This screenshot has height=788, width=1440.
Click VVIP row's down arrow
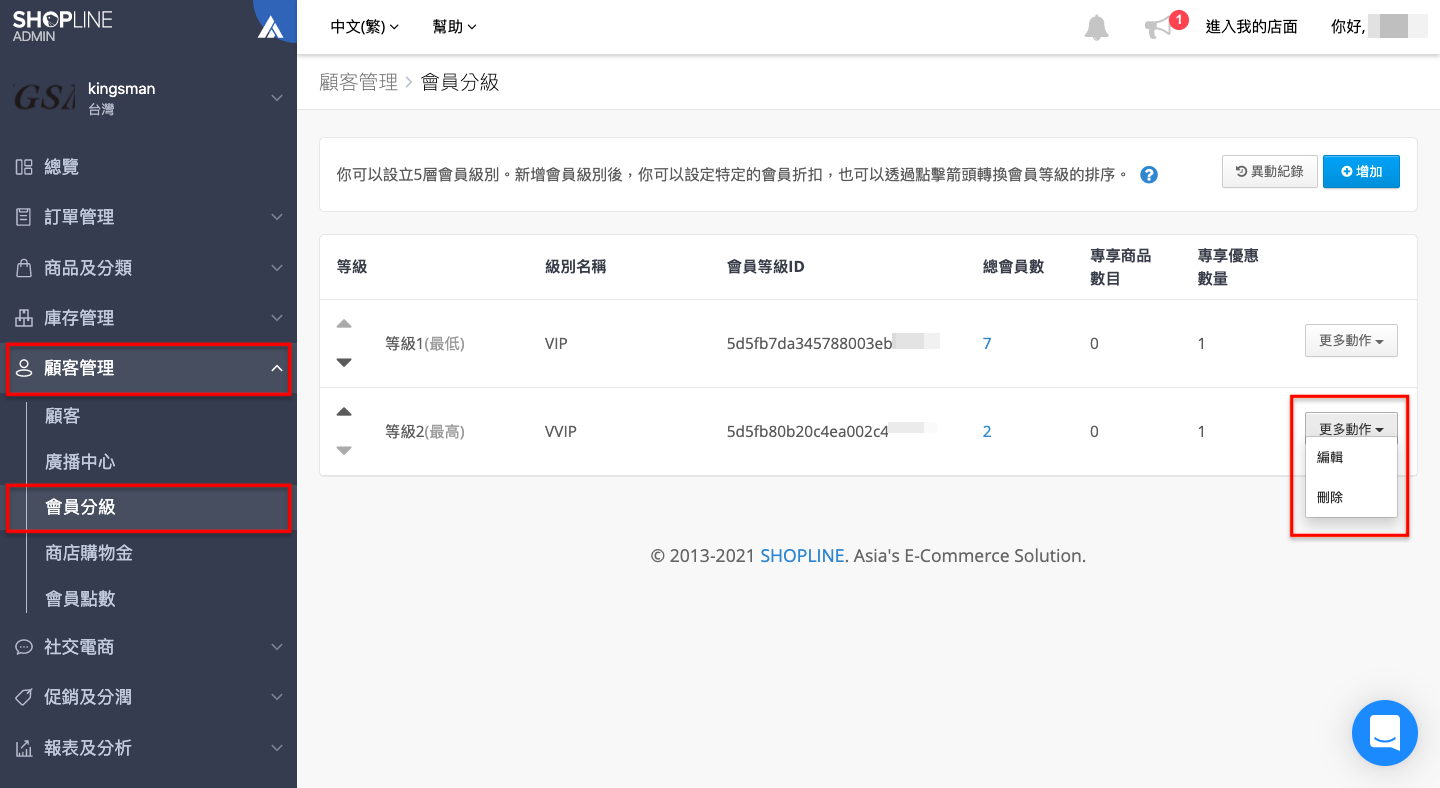coord(344,450)
